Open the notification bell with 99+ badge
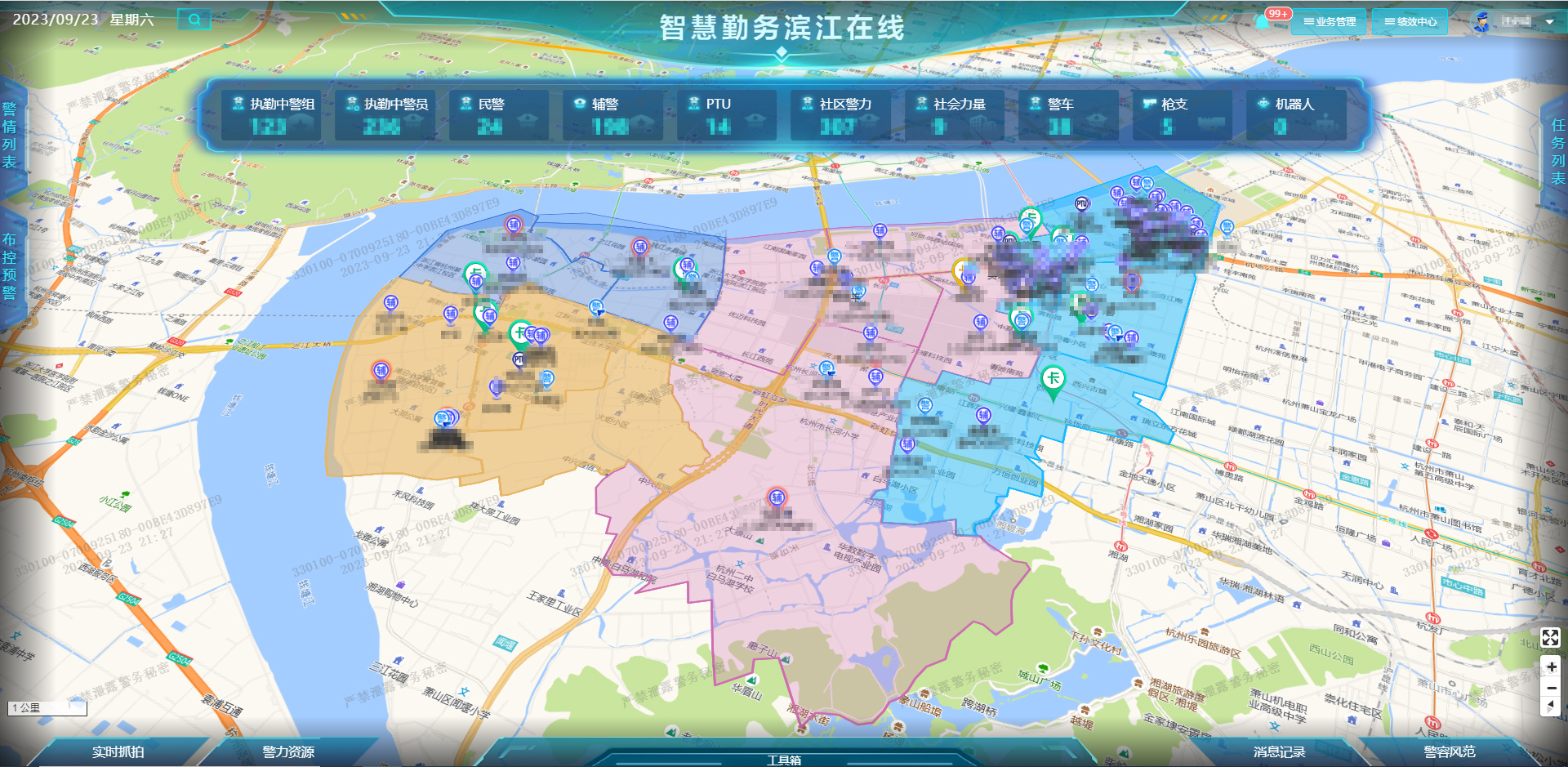Image resolution: width=1568 pixels, height=767 pixels. 1263,21
